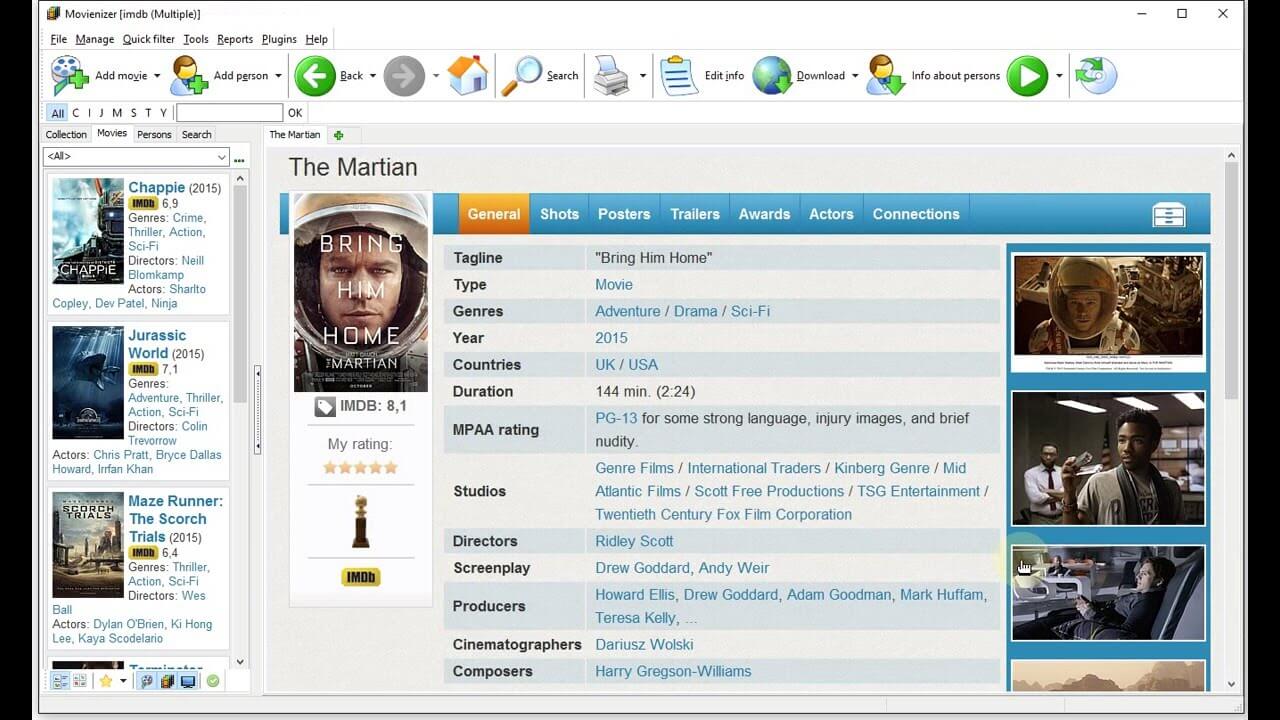Screen dimensions: 1280x720
Task: Switch to thumbnail grid view icon
Action: pos(80,681)
